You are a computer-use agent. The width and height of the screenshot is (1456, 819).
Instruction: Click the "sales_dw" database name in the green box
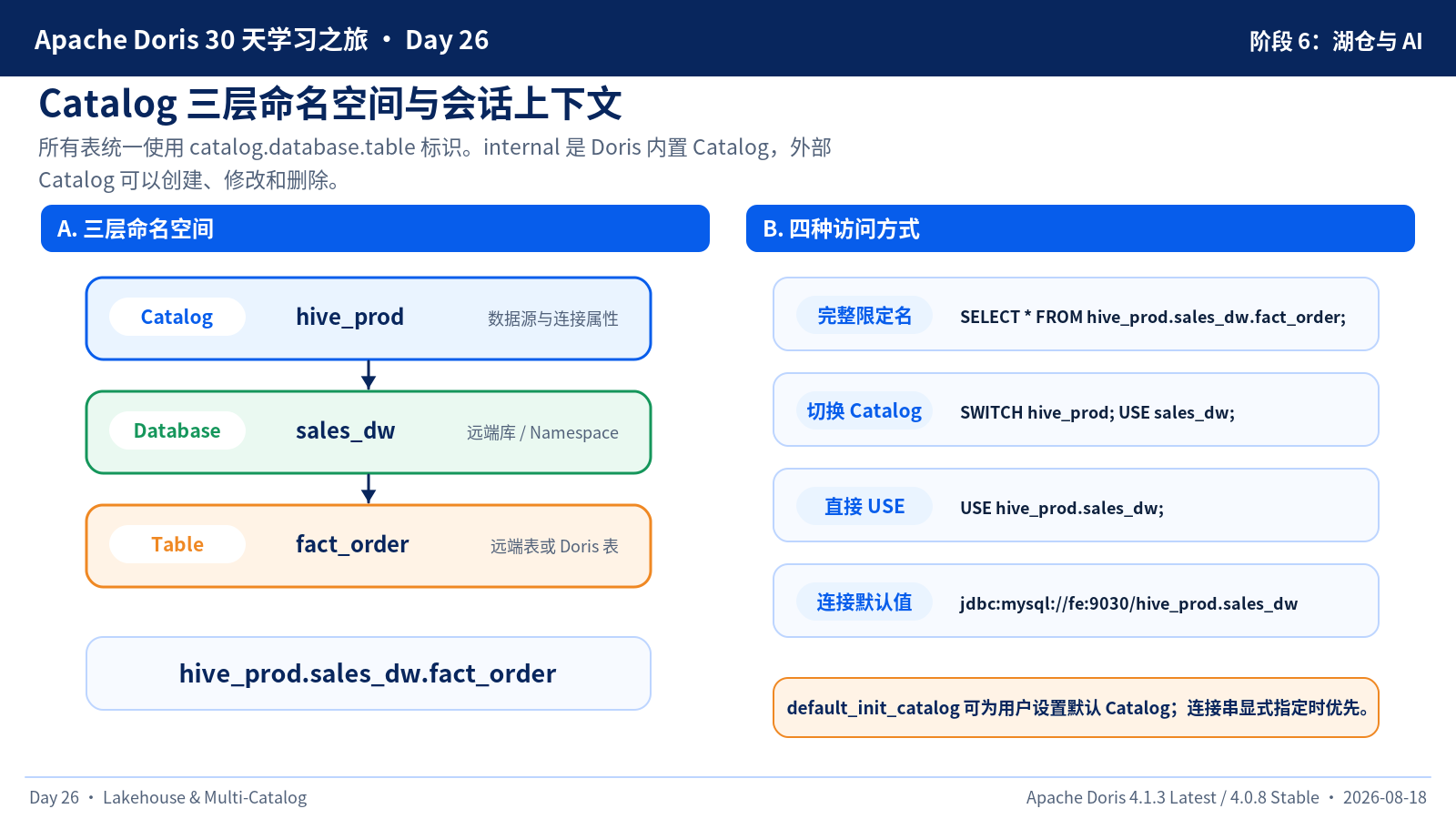point(346,430)
